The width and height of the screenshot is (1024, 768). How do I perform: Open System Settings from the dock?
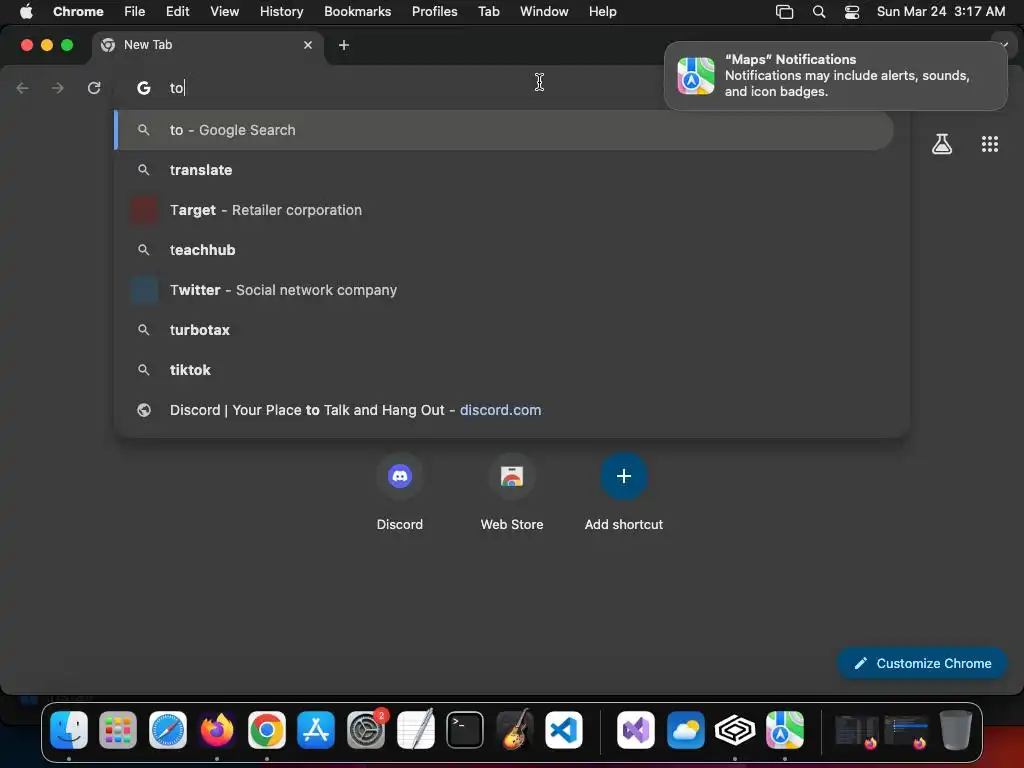[x=366, y=730]
